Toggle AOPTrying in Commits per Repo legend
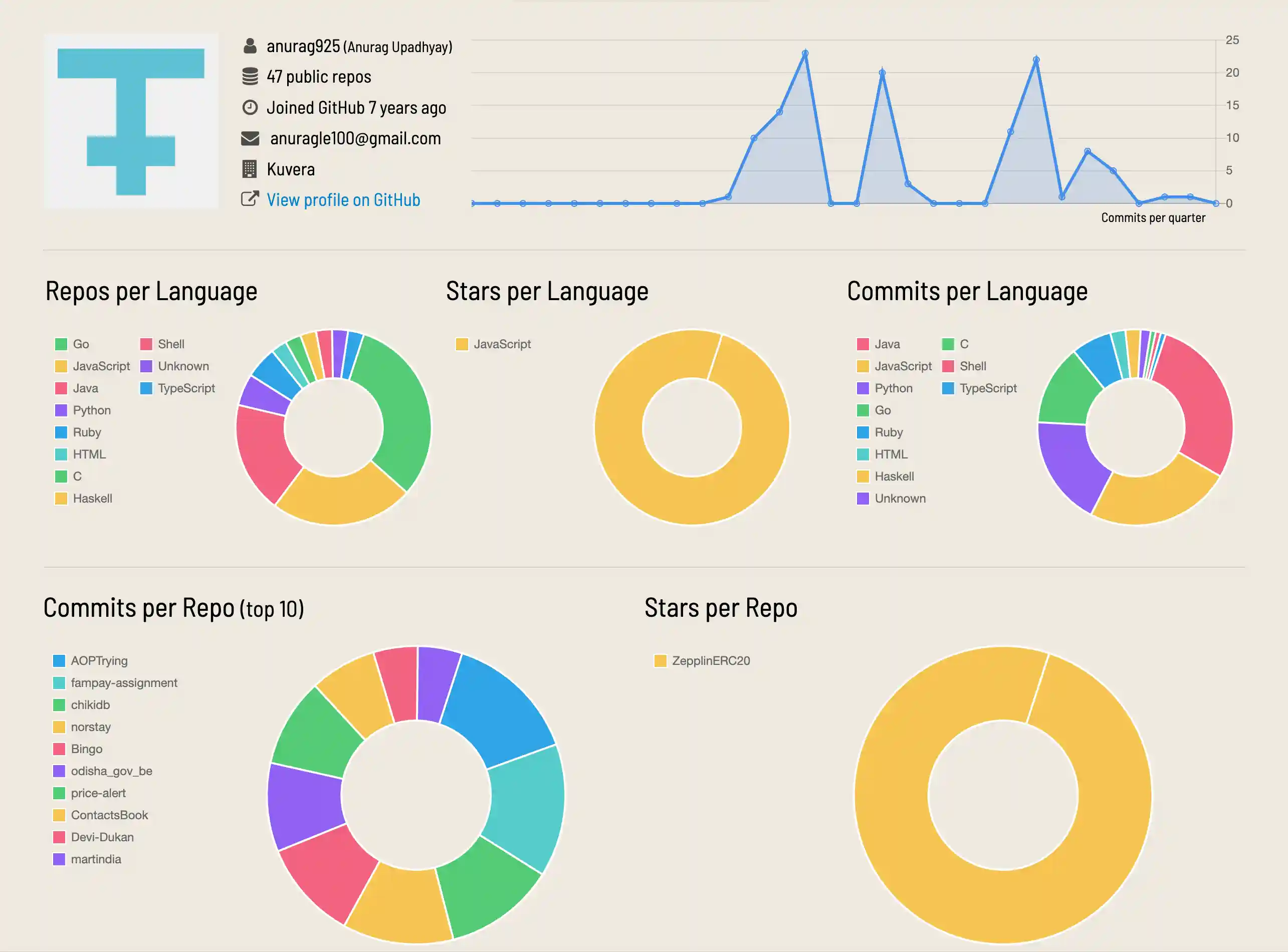The height and width of the screenshot is (952, 1288). tap(99, 661)
